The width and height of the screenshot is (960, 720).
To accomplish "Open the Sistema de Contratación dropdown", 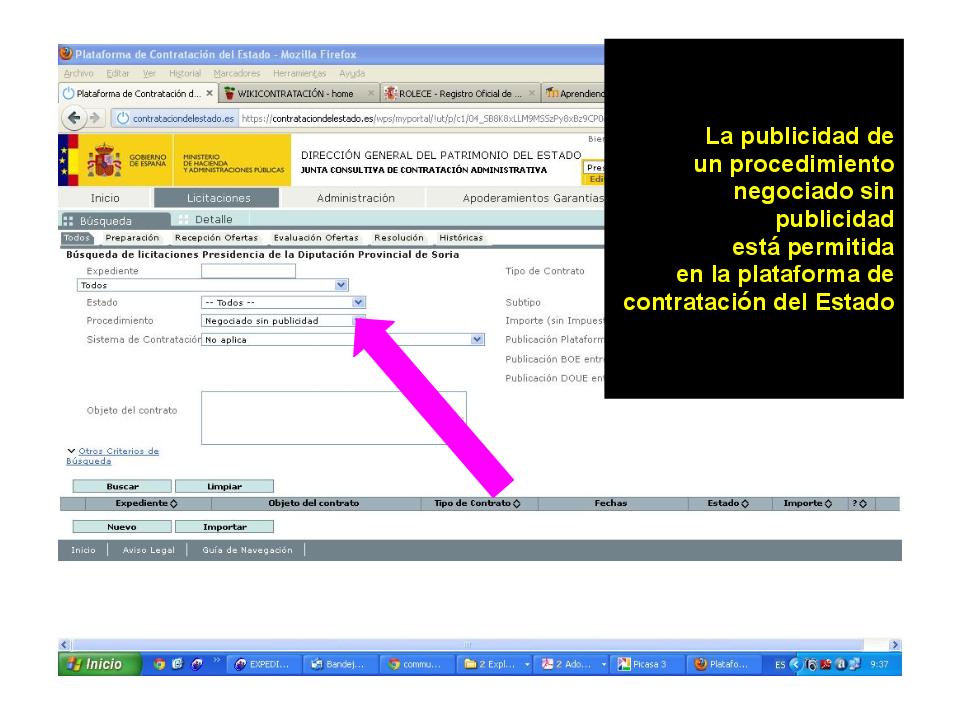I will coord(477,340).
